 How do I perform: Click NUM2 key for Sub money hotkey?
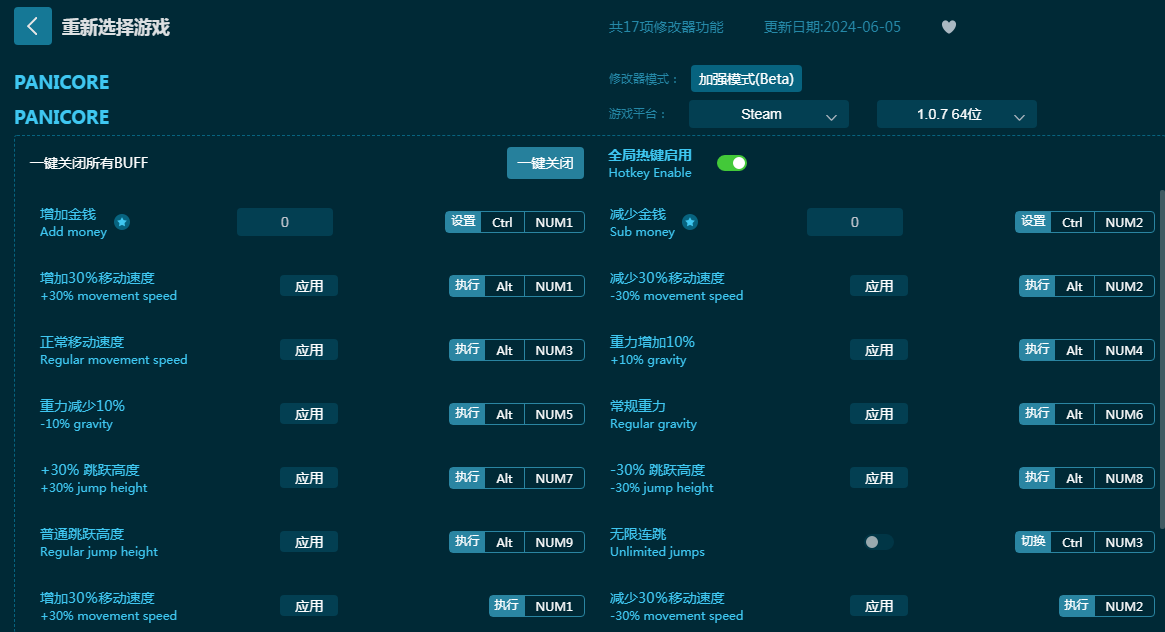pos(1124,222)
